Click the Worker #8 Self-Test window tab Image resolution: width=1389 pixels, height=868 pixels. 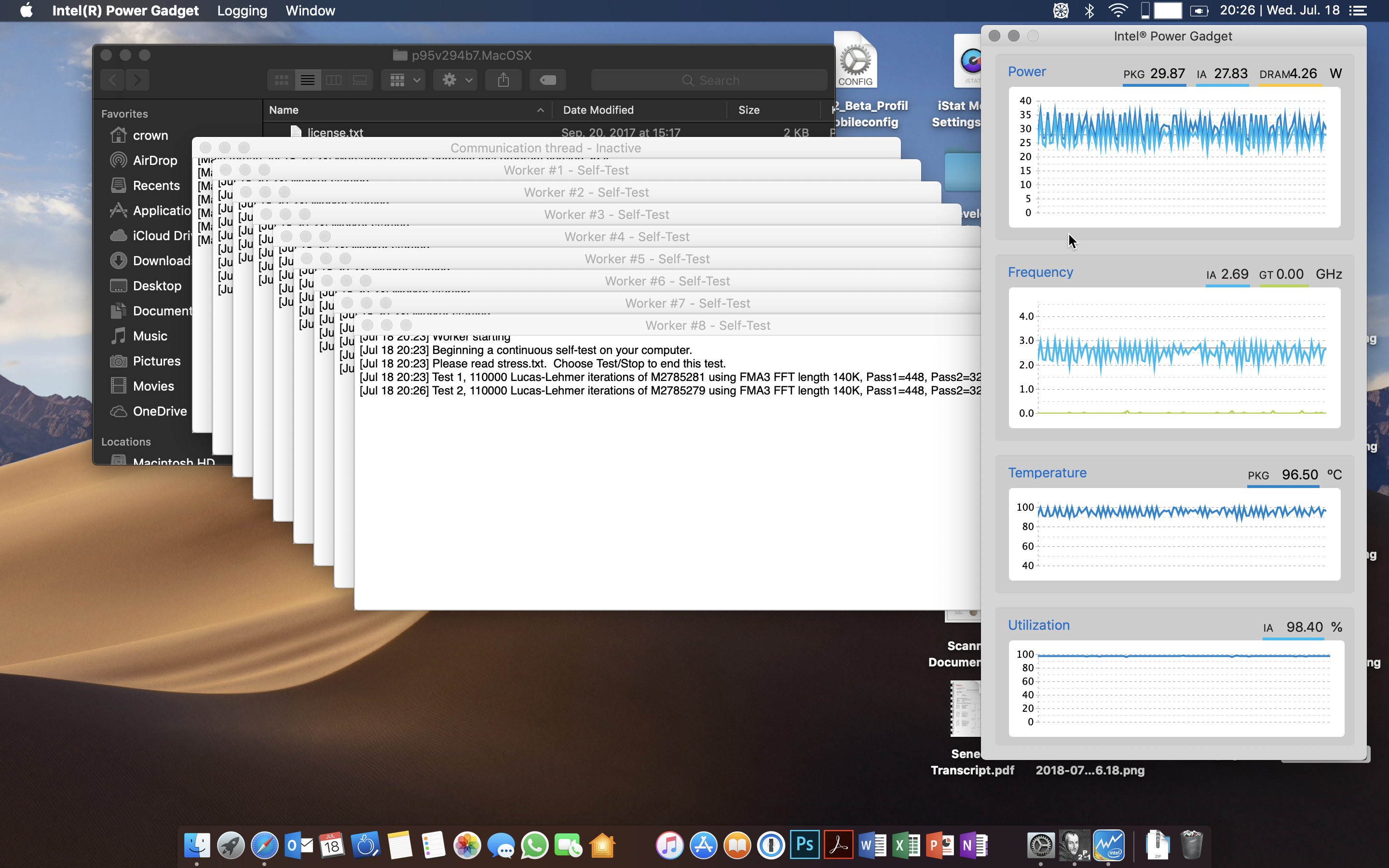click(x=707, y=325)
